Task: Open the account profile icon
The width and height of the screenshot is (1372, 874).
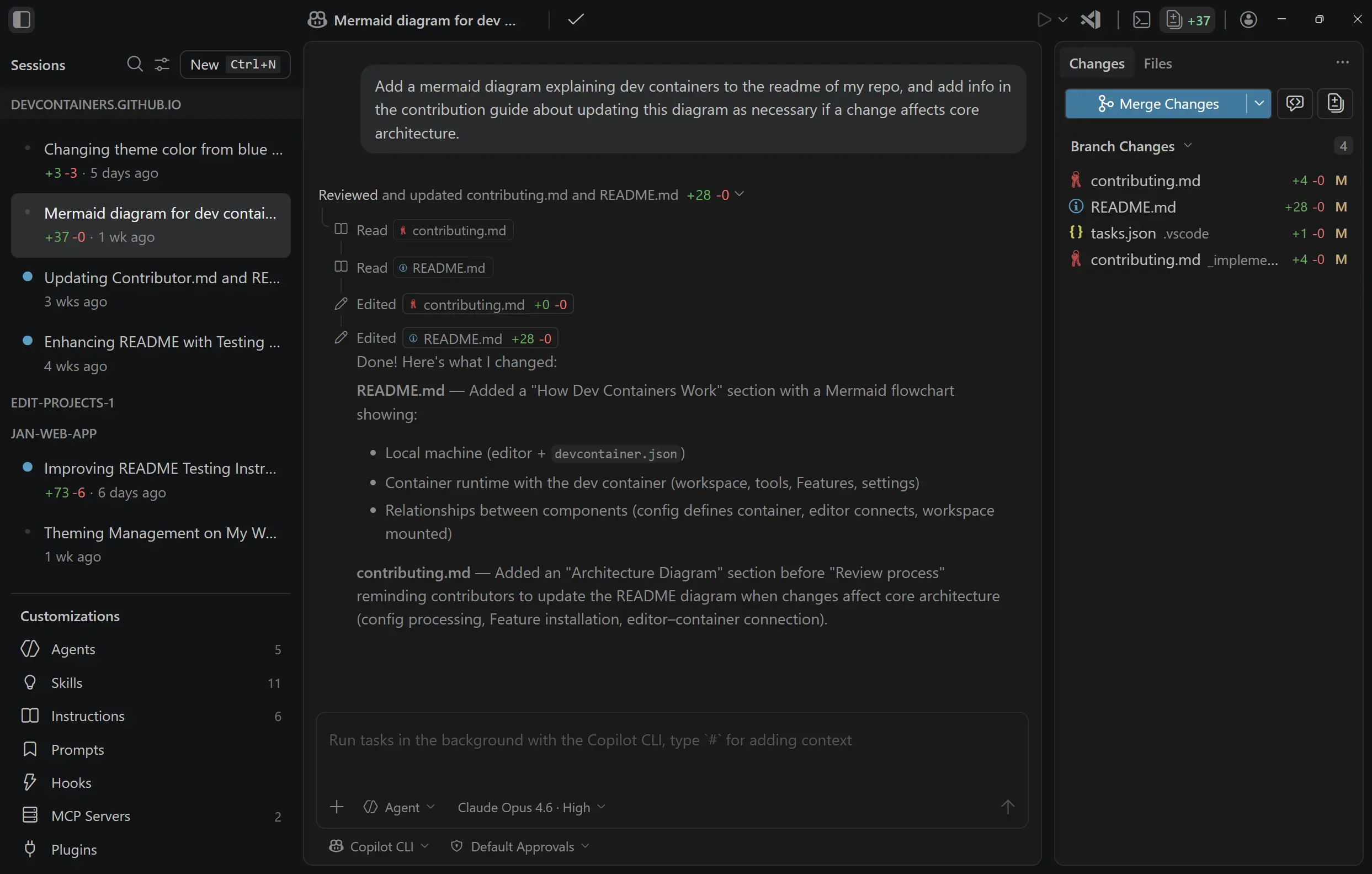Action: (1248, 19)
